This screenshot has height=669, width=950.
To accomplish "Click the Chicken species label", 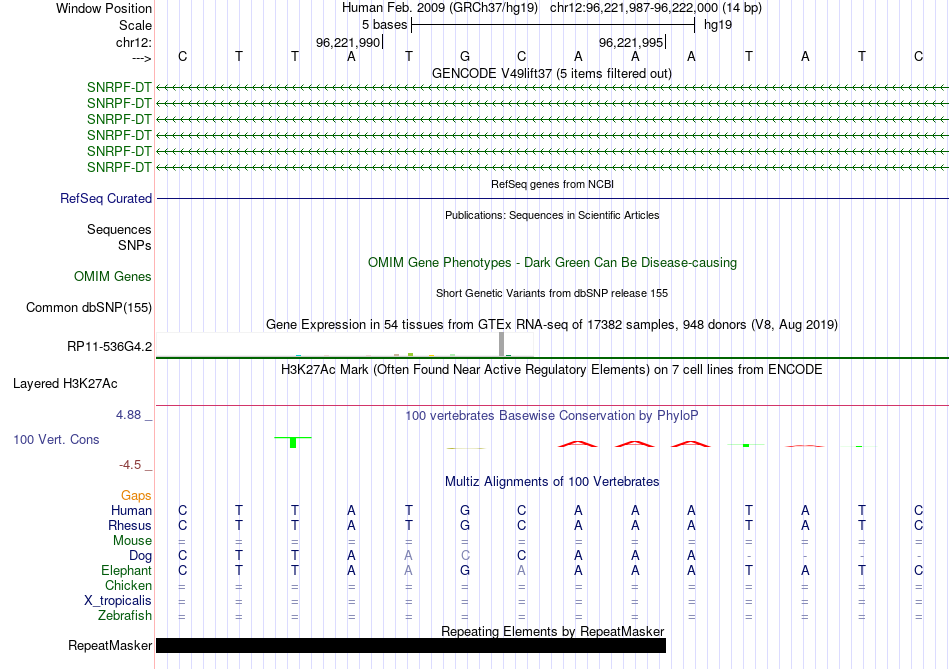I will coord(128,585).
